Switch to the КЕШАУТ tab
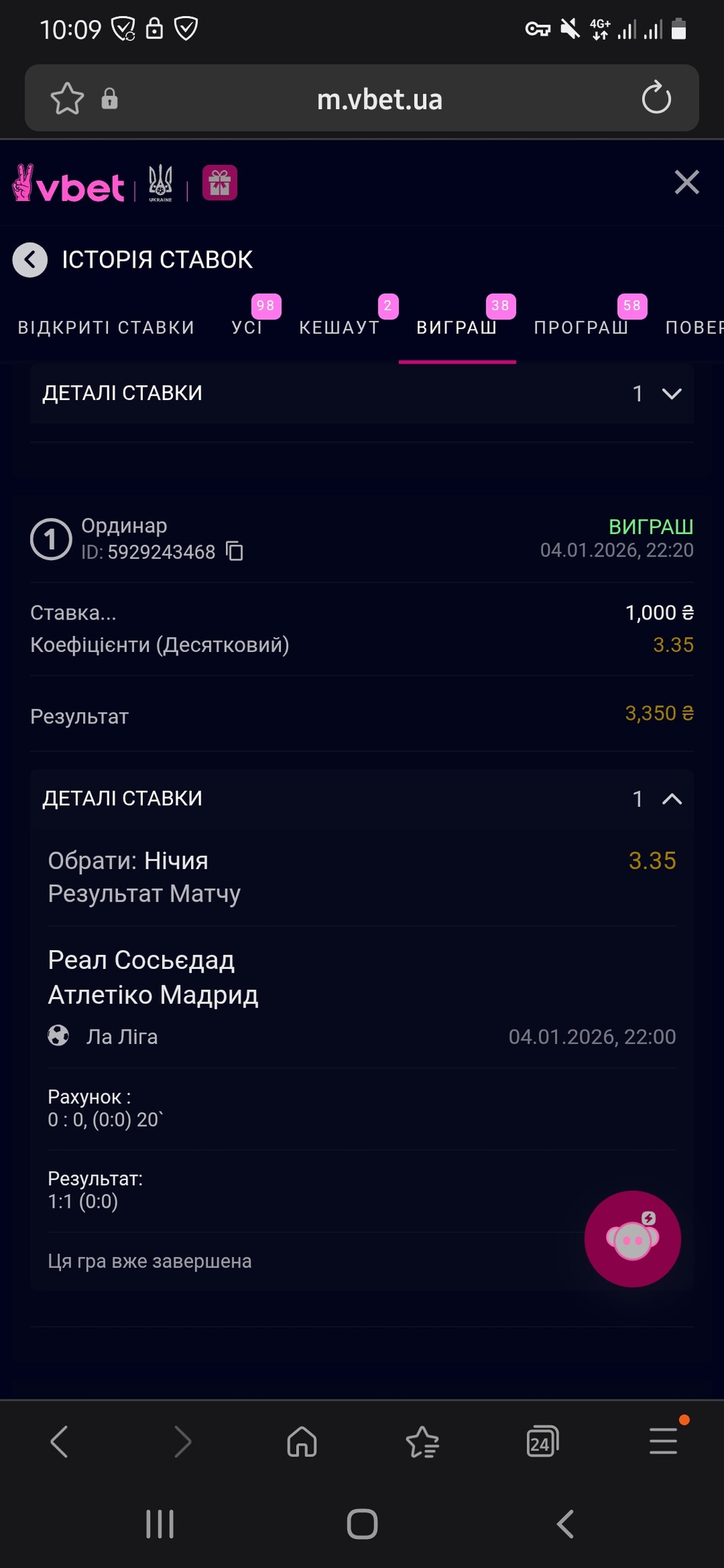Image resolution: width=724 pixels, height=1568 pixels. pos(339,328)
